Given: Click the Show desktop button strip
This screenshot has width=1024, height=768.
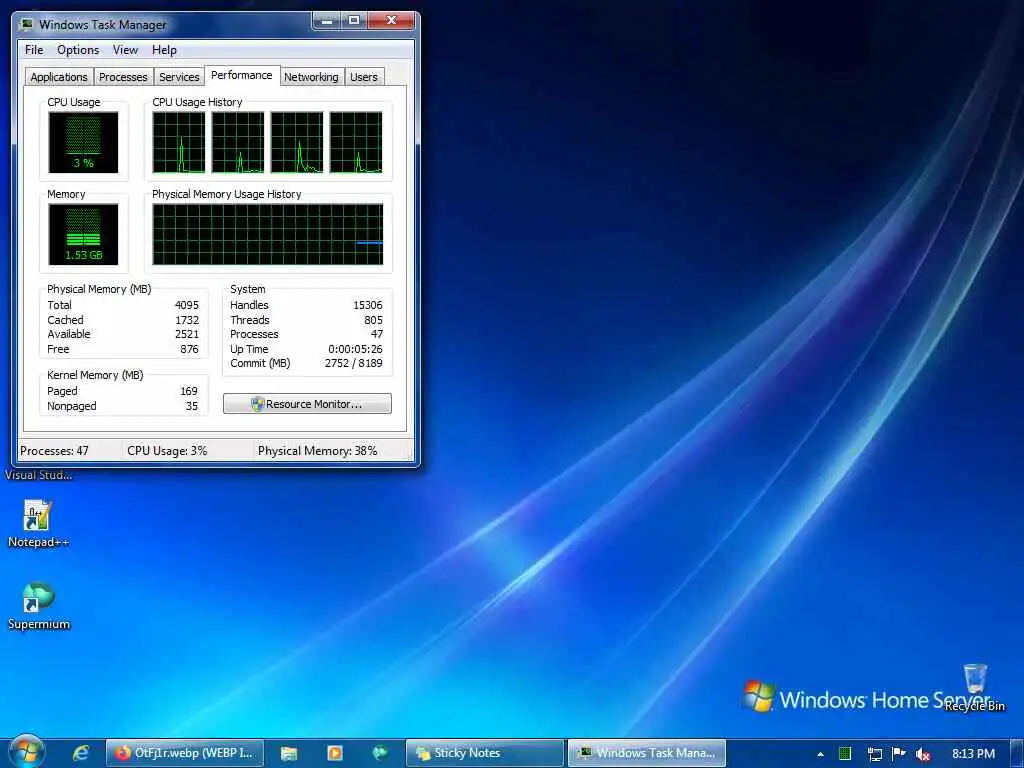Looking at the screenshot, I should [x=1017, y=754].
